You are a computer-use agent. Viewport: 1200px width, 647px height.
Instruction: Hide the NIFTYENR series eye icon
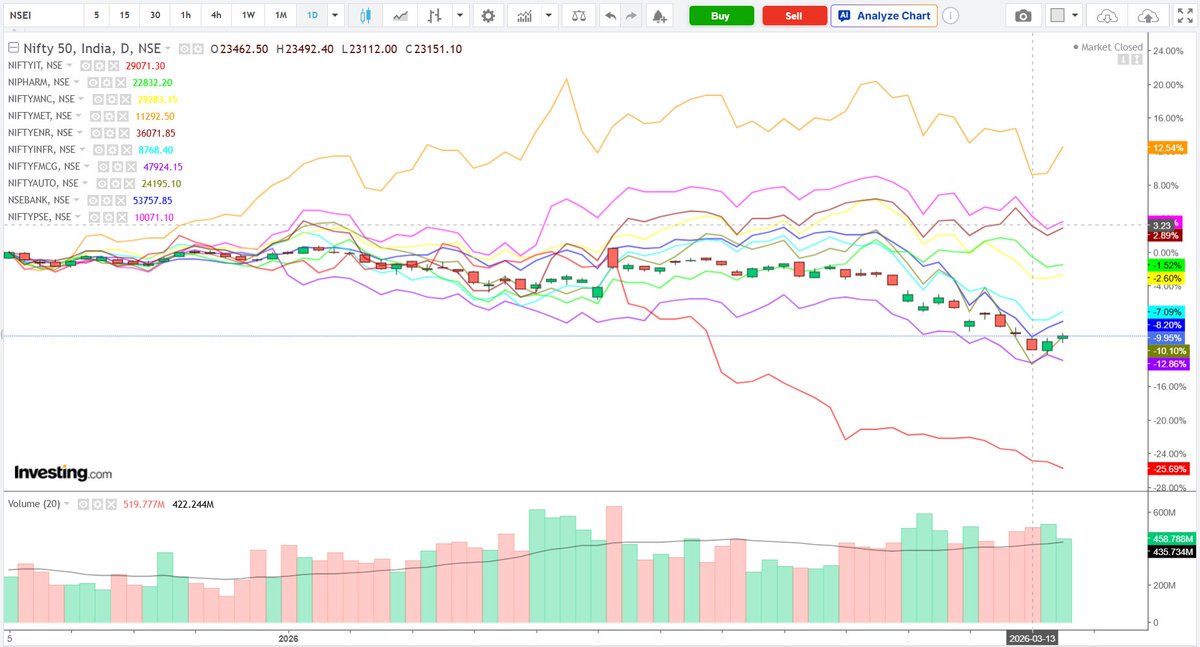[96, 133]
